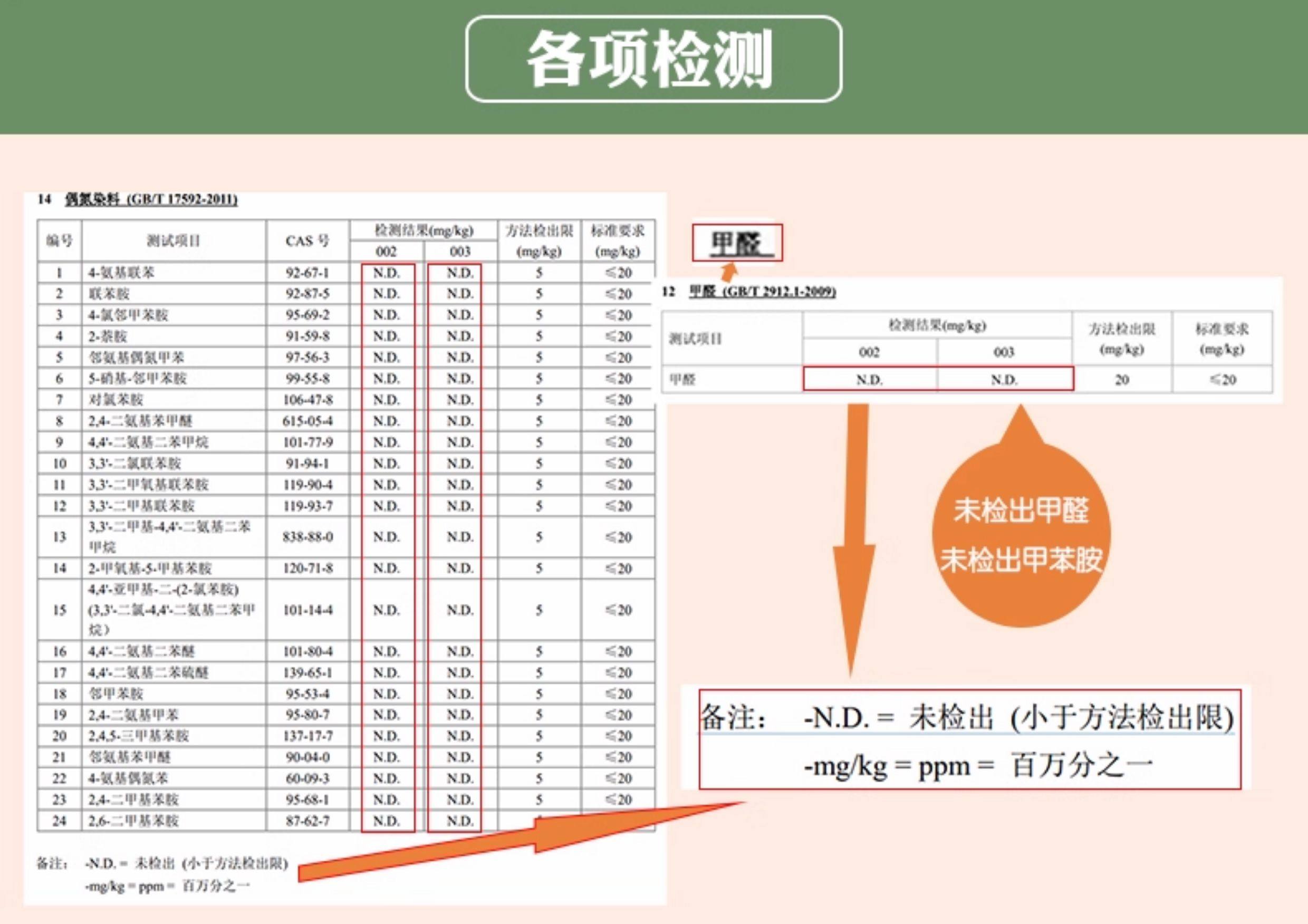The width and height of the screenshot is (1308, 924).
Task: Click the 2,6-二甲基苯胺 entry in row 24
Action: tap(134, 821)
